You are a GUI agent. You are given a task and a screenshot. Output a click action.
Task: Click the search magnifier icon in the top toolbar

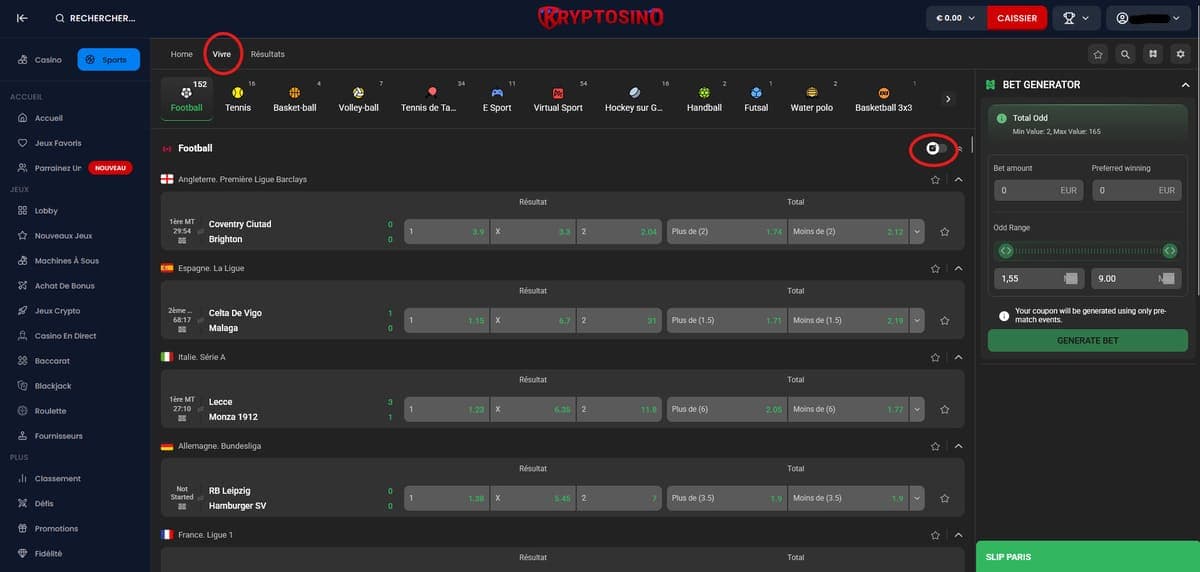click(1126, 54)
